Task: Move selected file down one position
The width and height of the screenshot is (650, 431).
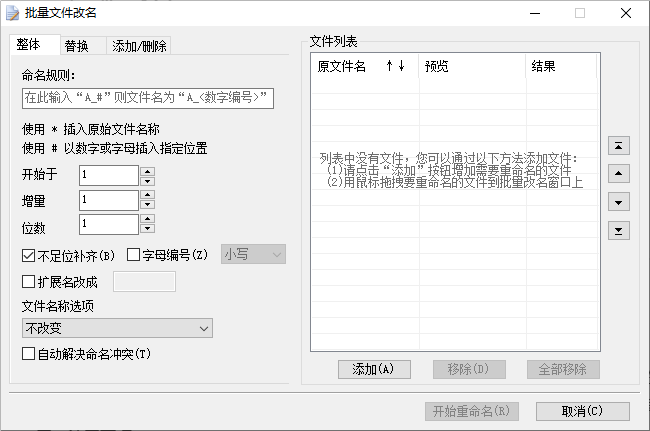Action: point(618,202)
